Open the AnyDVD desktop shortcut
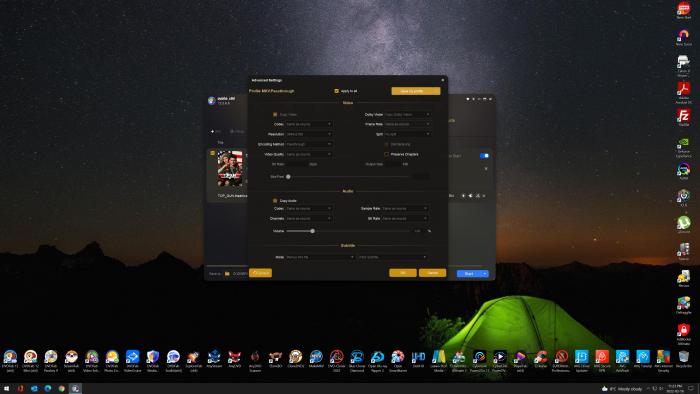Image resolution: width=700 pixels, height=394 pixels. [x=234, y=357]
